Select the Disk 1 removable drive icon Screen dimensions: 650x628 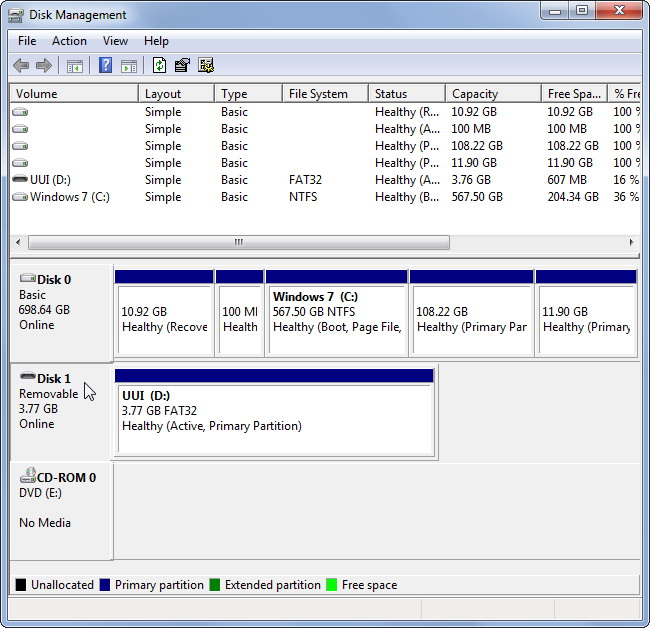coord(27,378)
